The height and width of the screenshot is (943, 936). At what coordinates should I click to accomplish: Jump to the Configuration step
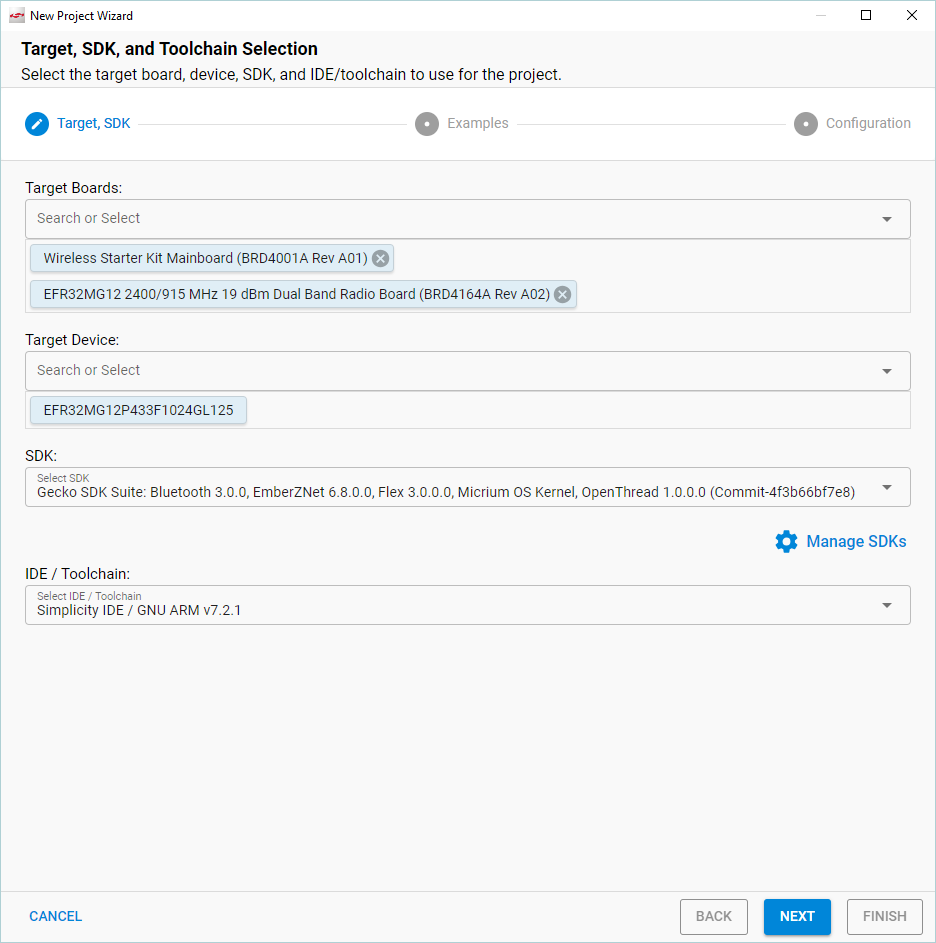868,123
